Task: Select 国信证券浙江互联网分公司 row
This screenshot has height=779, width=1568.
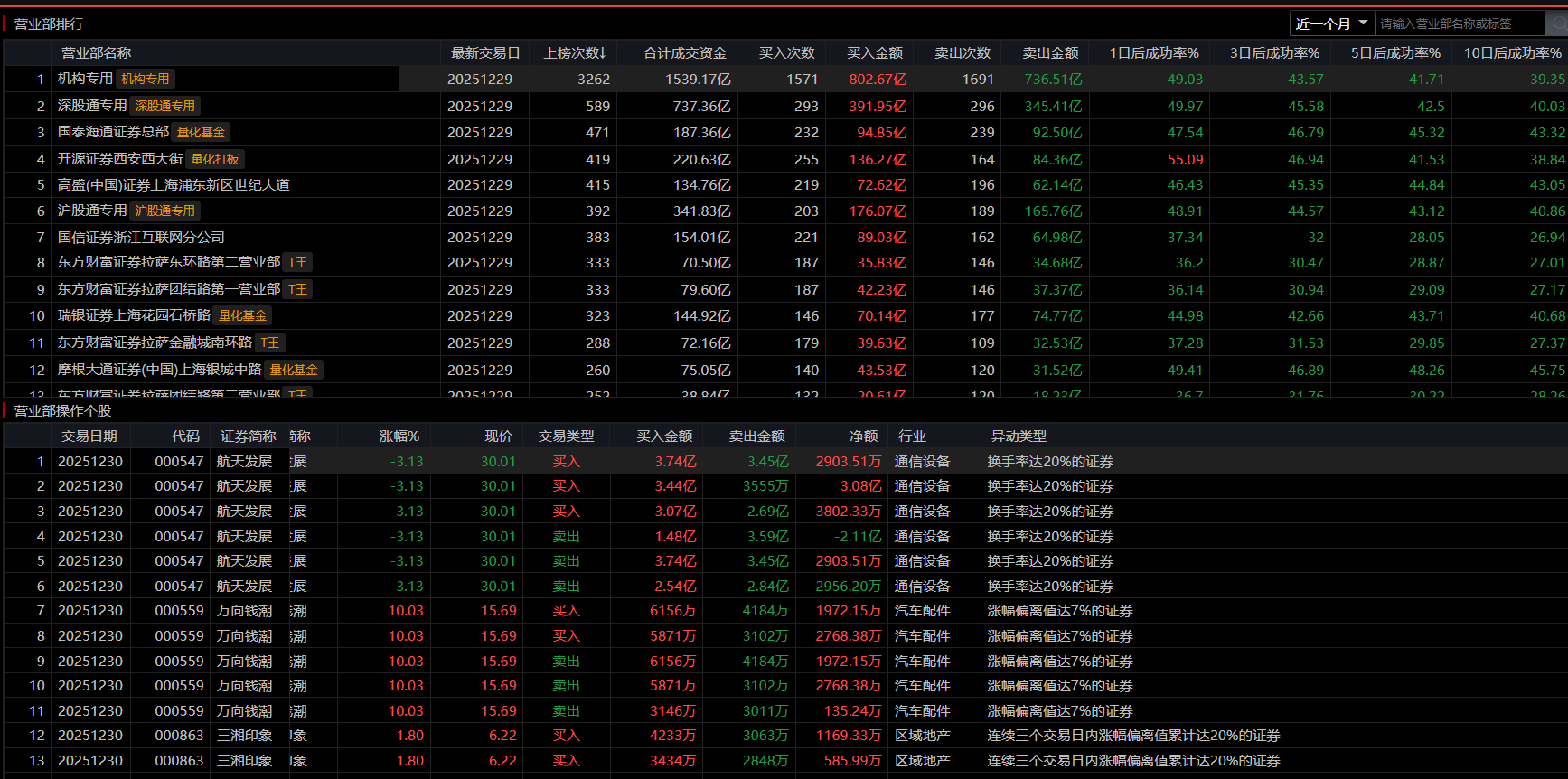Action: click(141, 238)
